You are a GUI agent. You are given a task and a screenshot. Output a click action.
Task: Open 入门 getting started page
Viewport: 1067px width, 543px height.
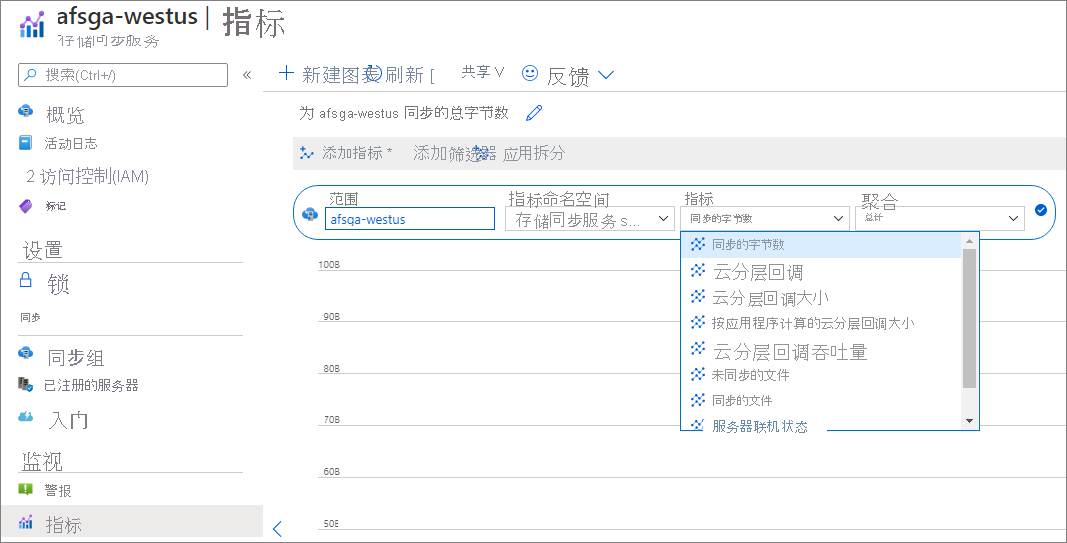(x=68, y=420)
